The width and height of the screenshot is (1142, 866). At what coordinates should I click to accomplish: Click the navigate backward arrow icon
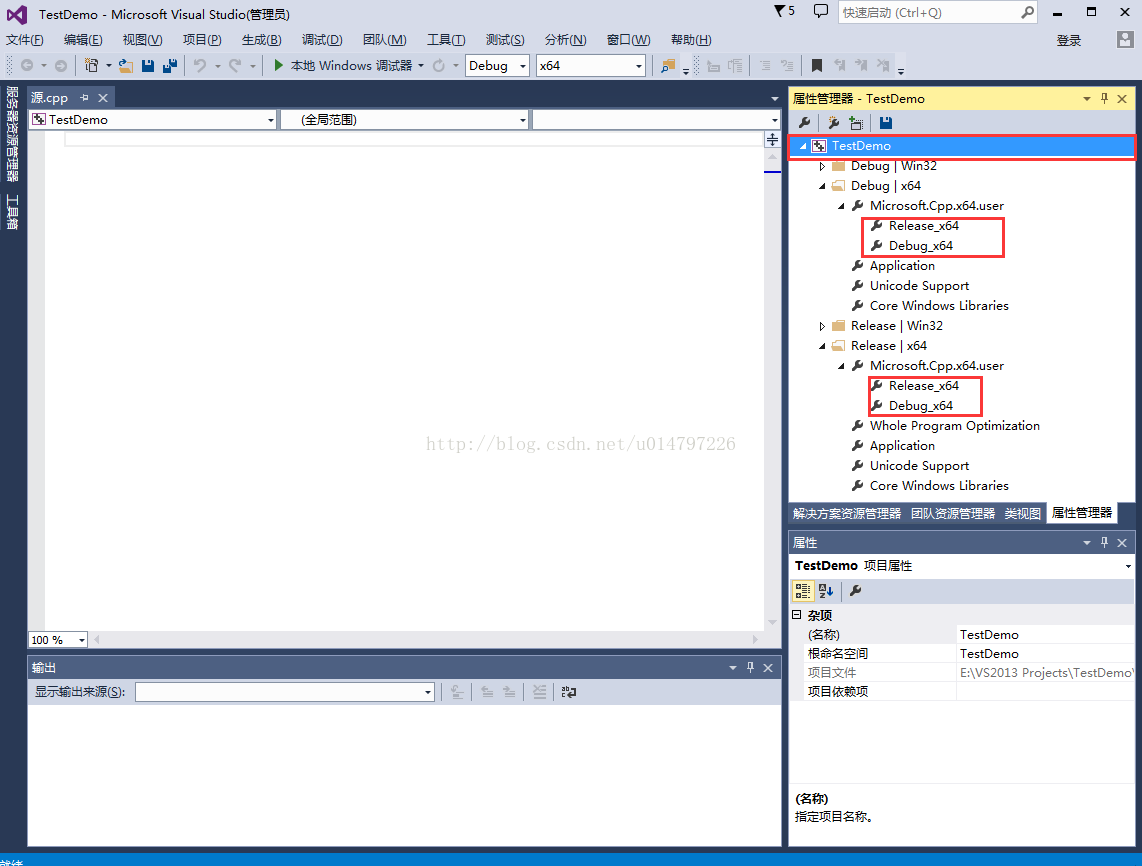27,66
